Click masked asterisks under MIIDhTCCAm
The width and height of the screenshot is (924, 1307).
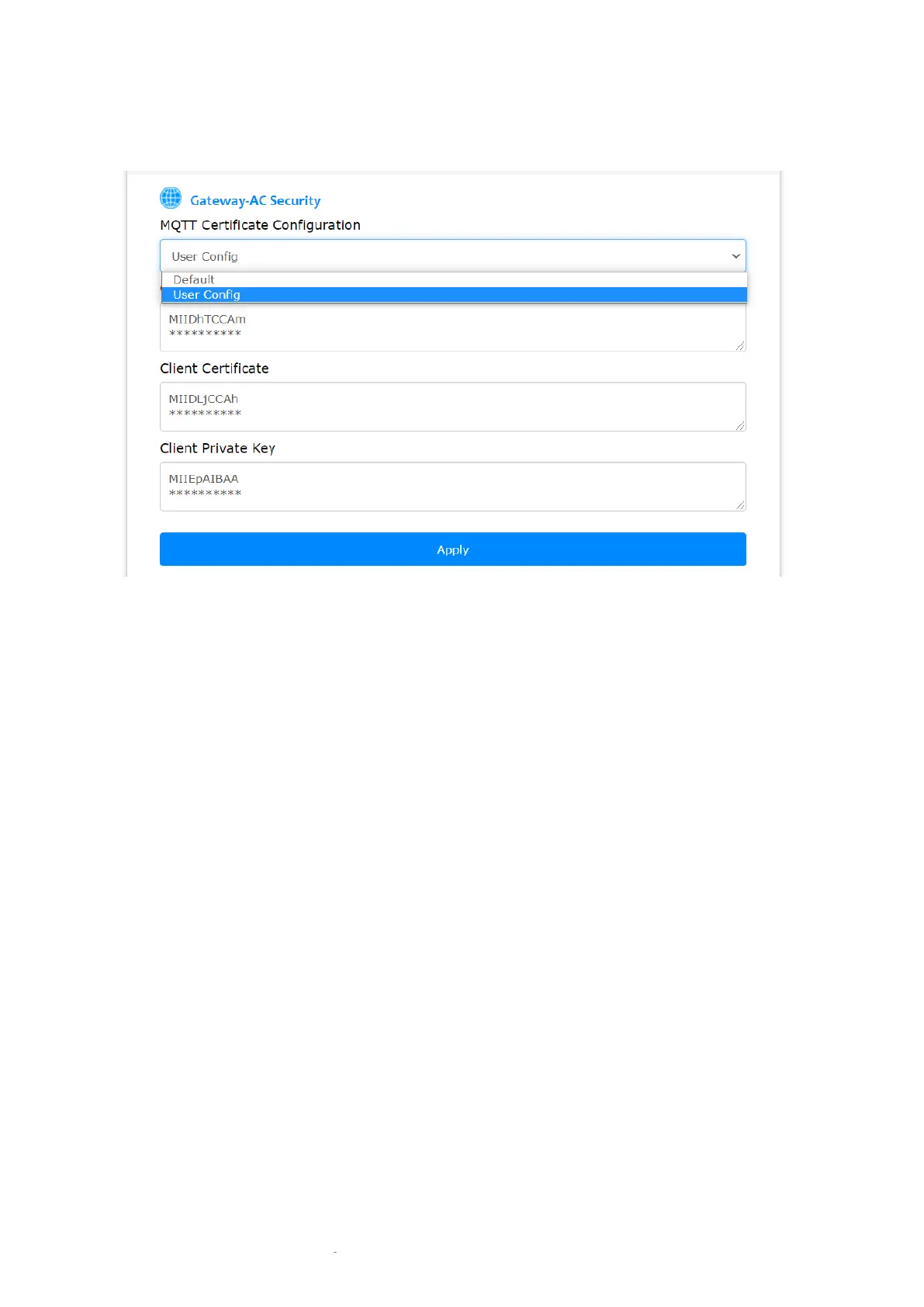205,334
